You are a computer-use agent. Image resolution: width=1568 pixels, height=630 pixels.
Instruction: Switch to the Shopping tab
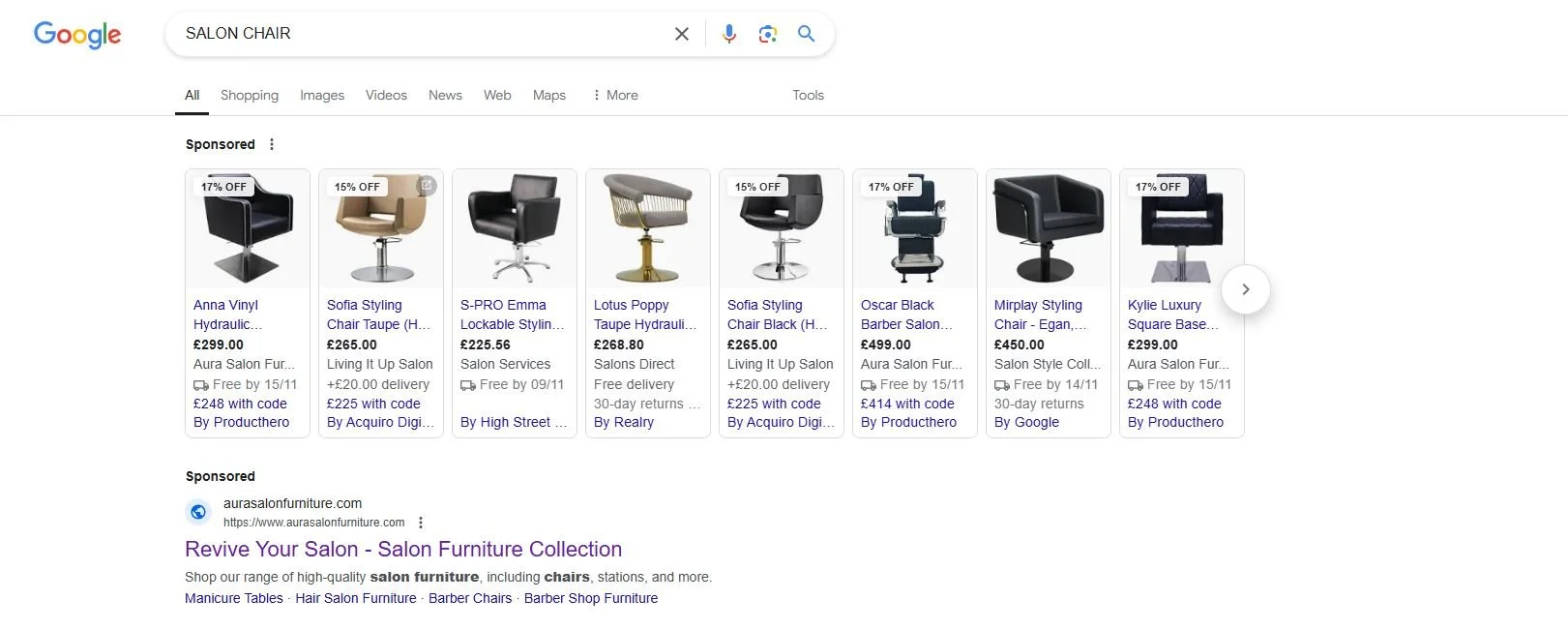(x=250, y=95)
